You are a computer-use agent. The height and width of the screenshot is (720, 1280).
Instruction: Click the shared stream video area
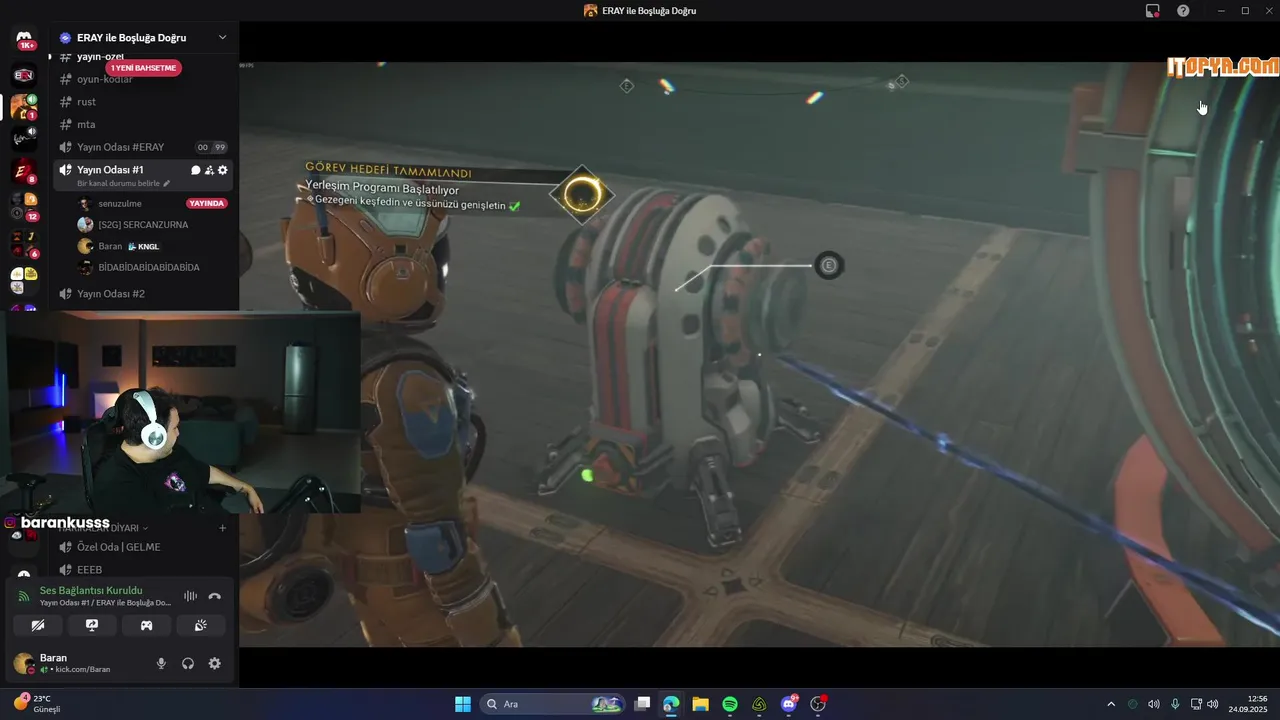pyautogui.click(x=760, y=353)
